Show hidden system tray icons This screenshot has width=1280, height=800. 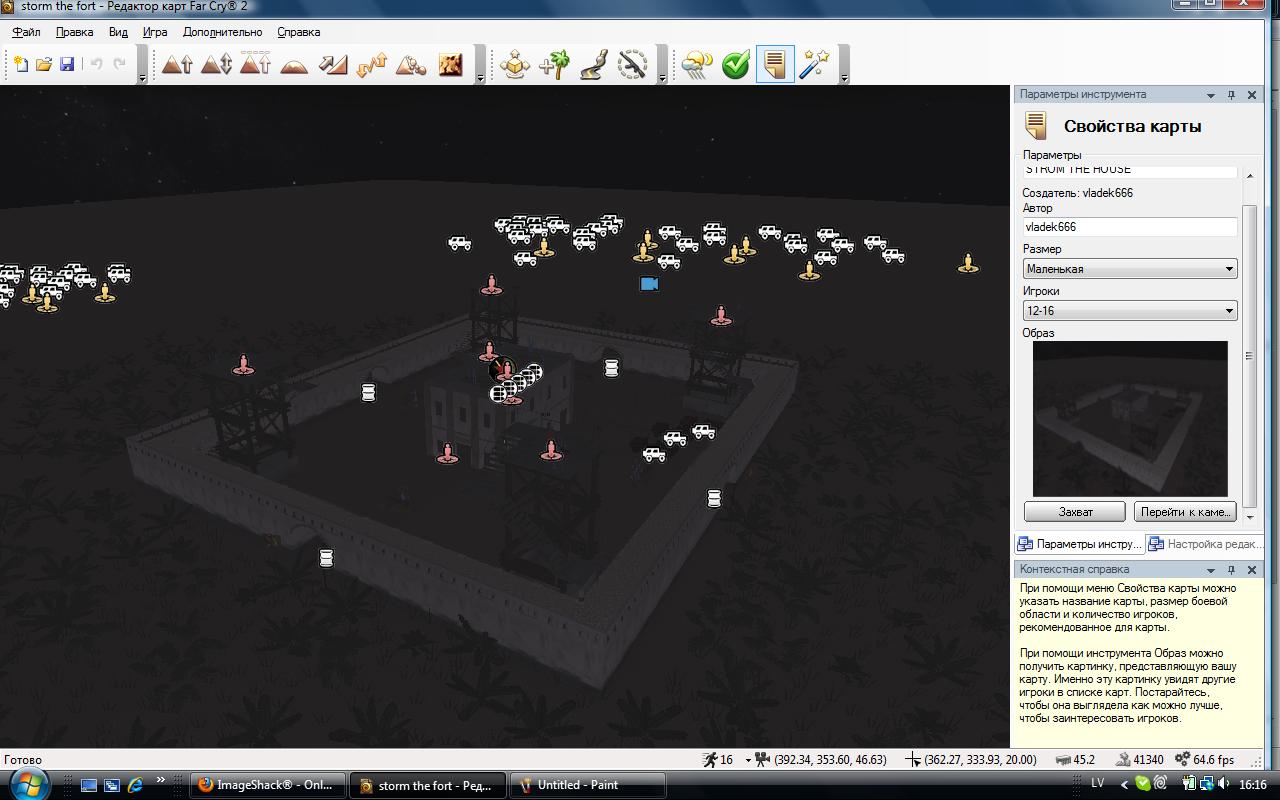point(1124,785)
